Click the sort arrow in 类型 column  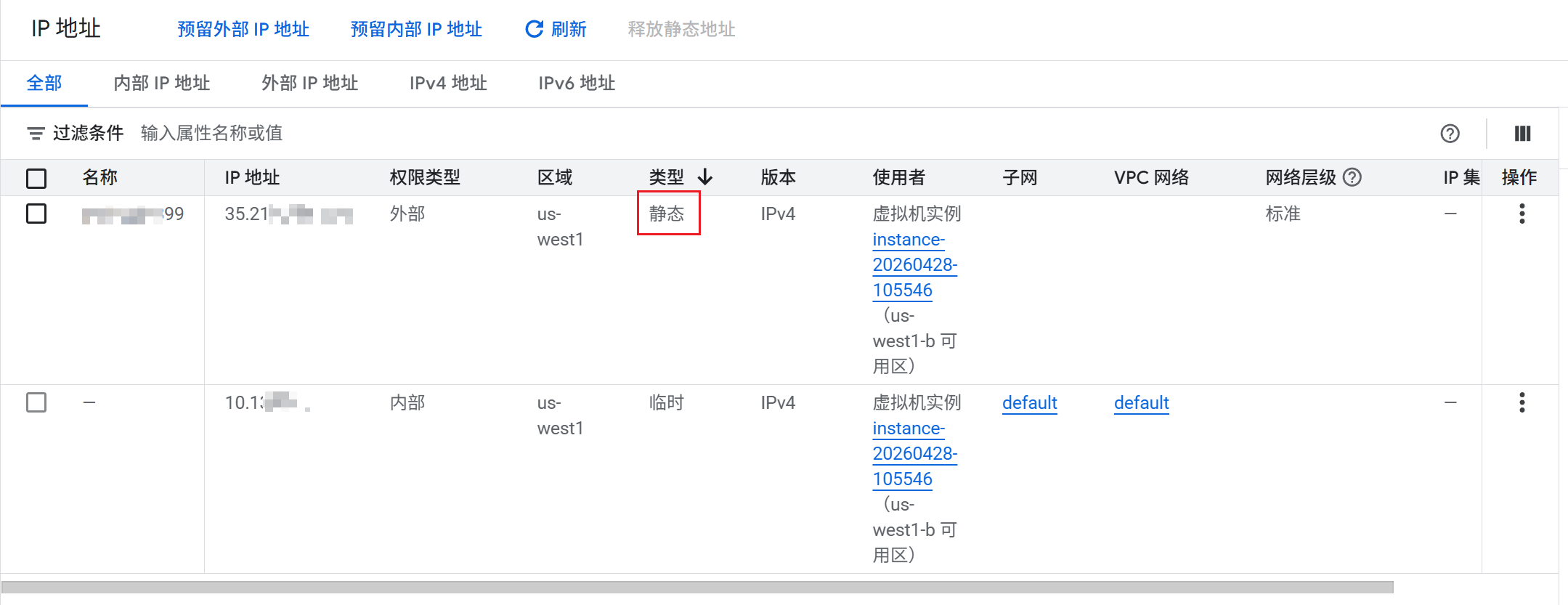pyautogui.click(x=704, y=177)
